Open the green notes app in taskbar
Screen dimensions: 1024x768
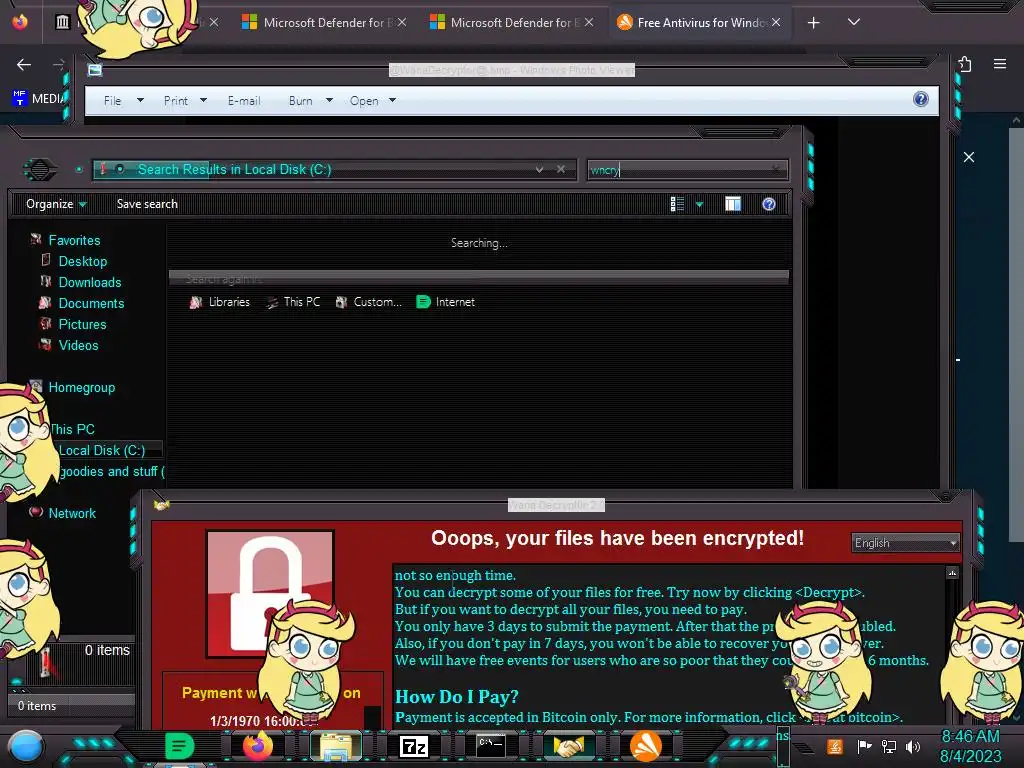(x=179, y=746)
